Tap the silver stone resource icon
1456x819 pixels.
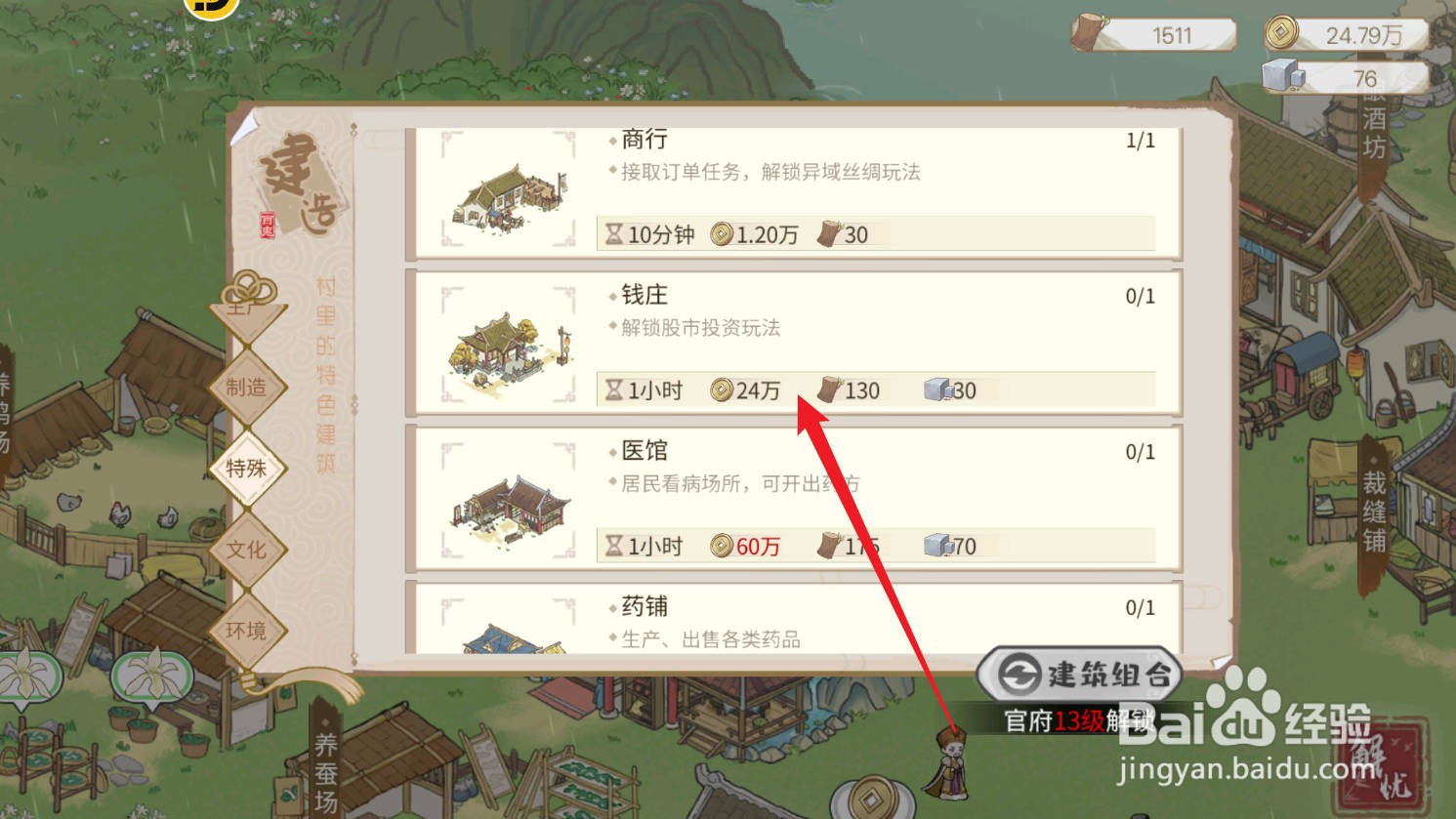1283,75
